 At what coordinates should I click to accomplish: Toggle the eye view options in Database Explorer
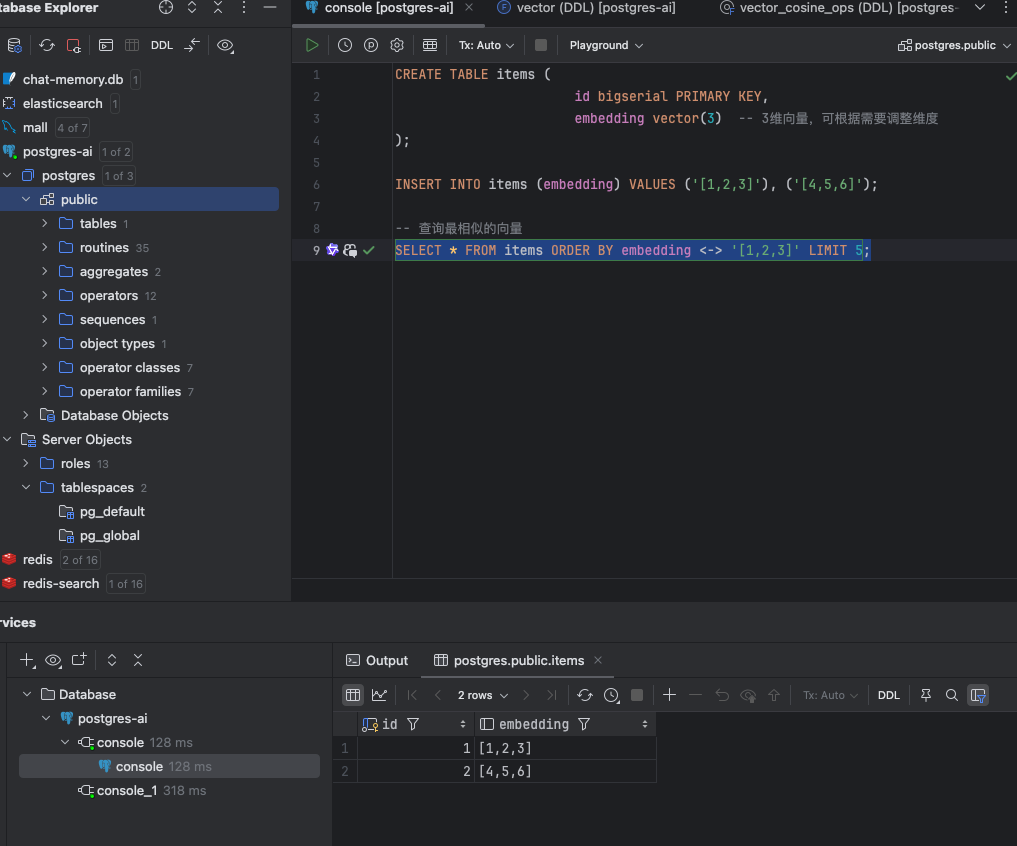point(225,45)
